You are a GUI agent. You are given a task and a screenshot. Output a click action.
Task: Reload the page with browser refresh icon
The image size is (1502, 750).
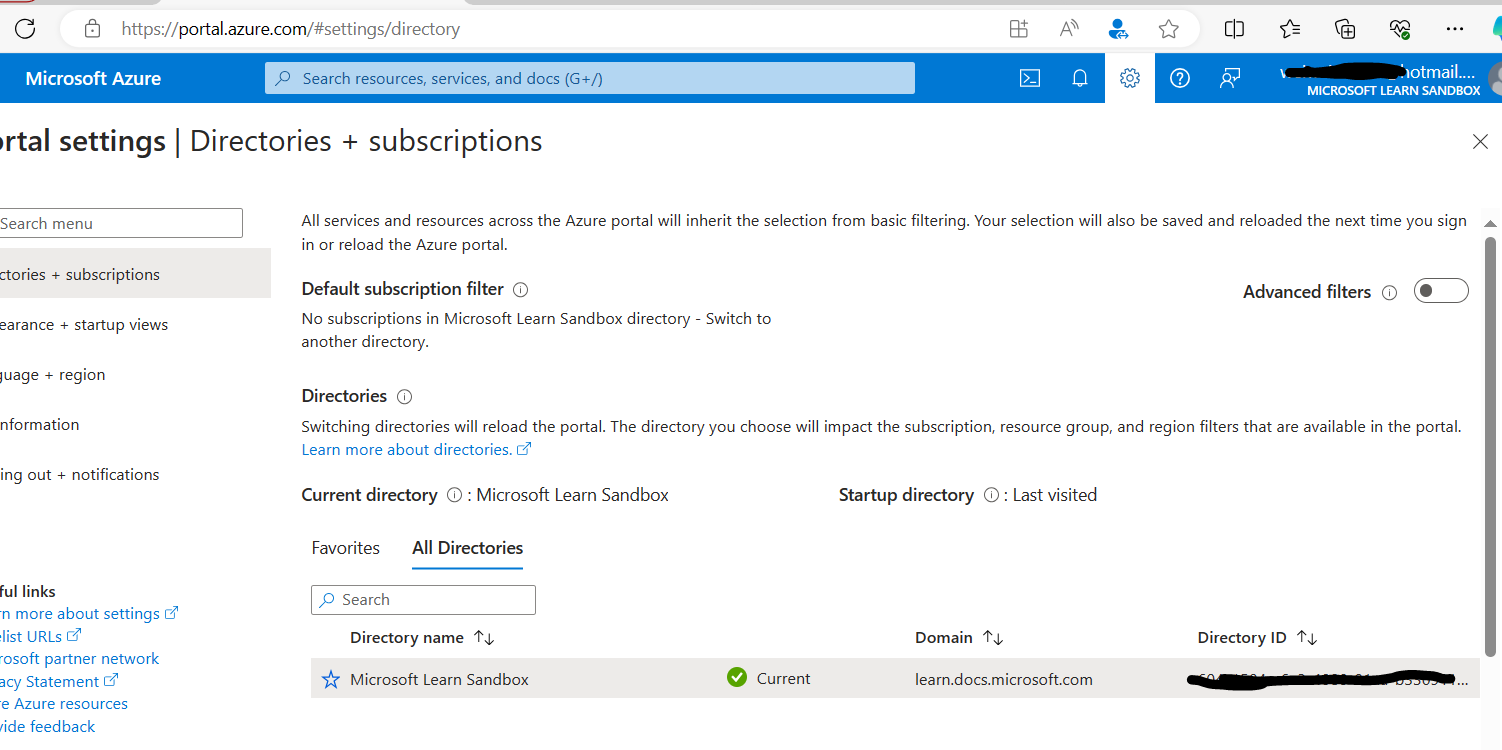(x=25, y=29)
